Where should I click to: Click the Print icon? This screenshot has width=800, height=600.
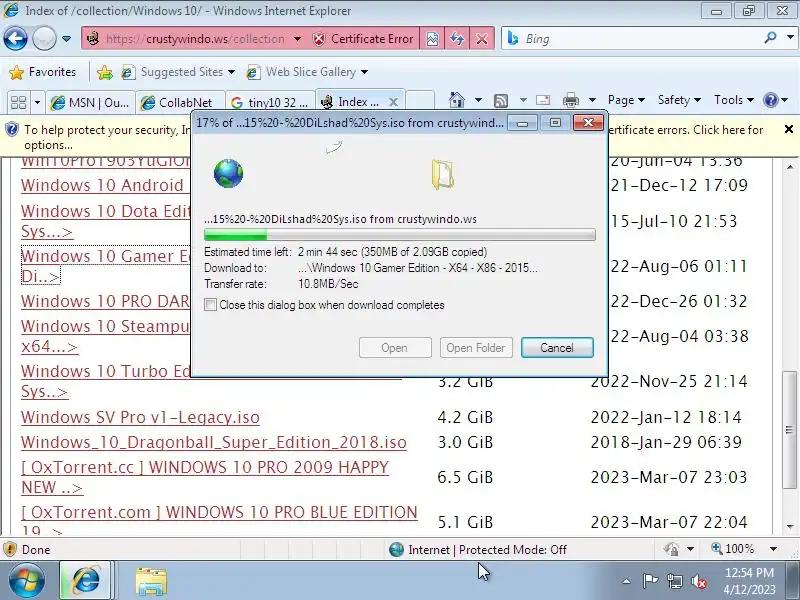pos(570,100)
